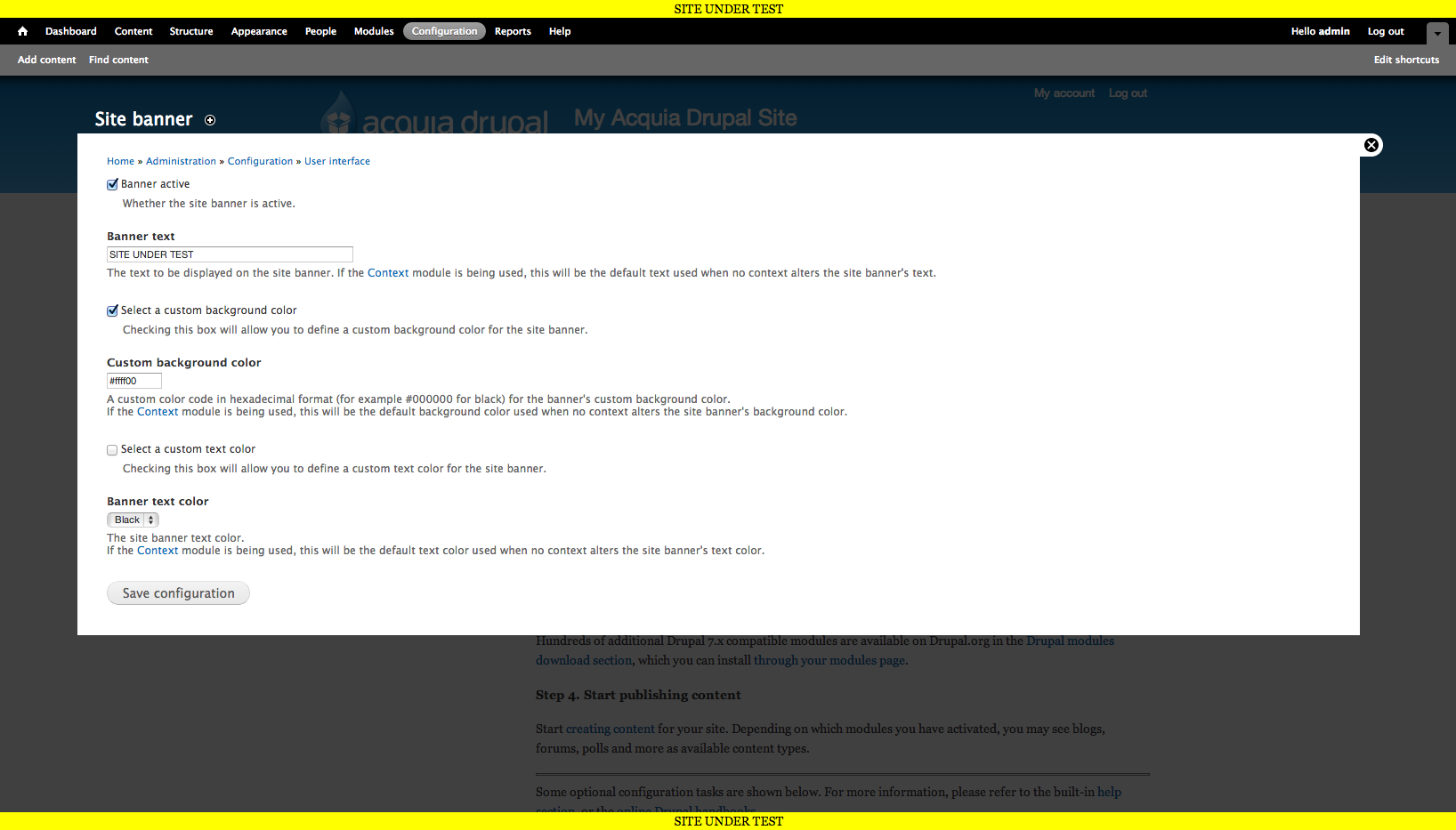
Task: Follow the User interface breadcrumb link
Action: click(337, 161)
